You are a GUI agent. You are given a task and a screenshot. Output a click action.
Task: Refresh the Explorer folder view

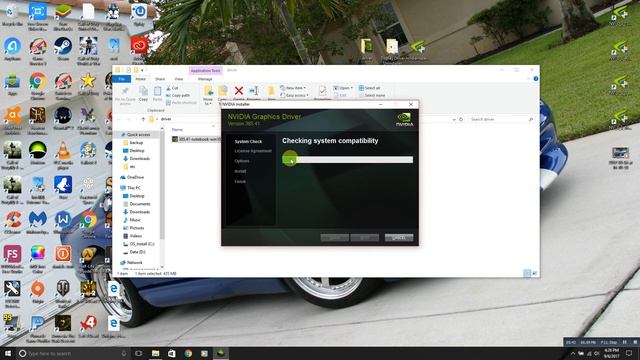coord(461,119)
